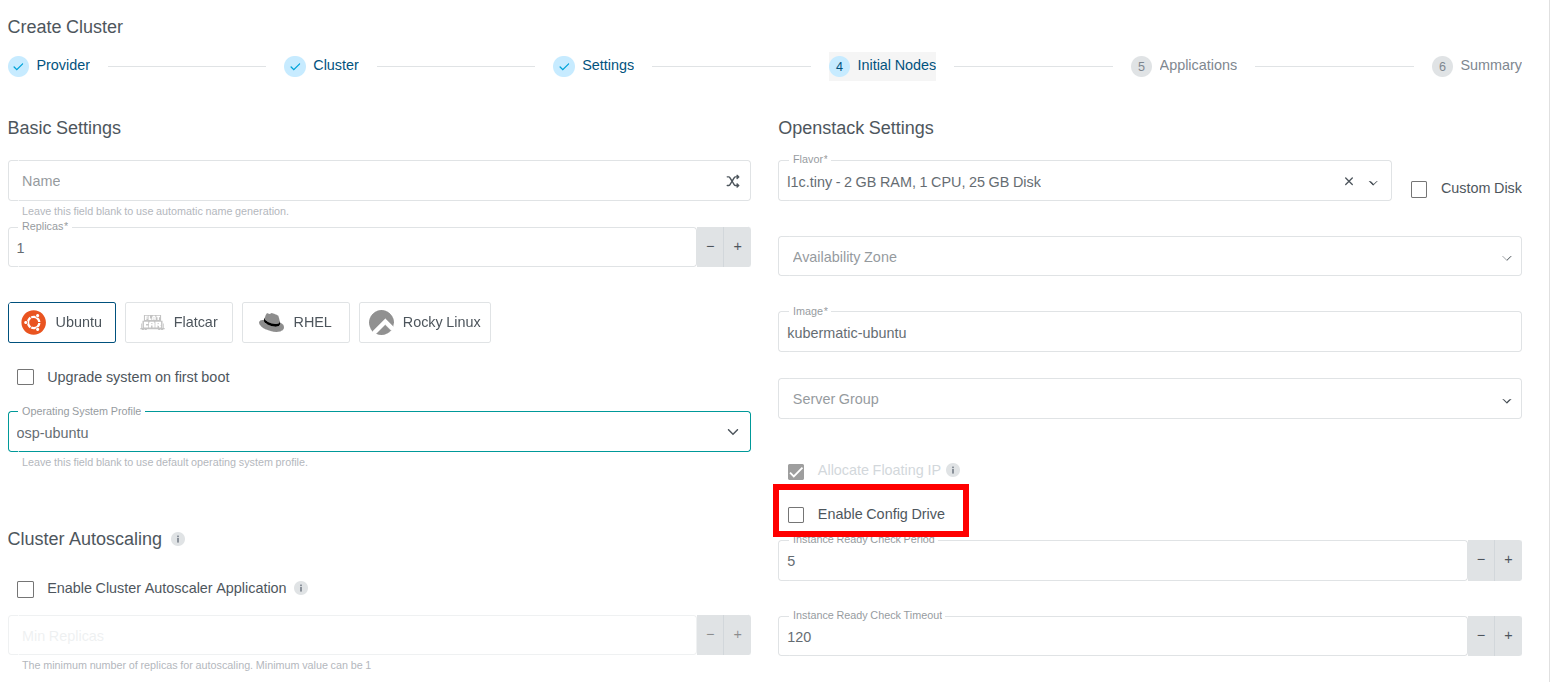Screen dimensions: 1550x682
Task: Increase Replicas with the plus button
Action: [737, 247]
